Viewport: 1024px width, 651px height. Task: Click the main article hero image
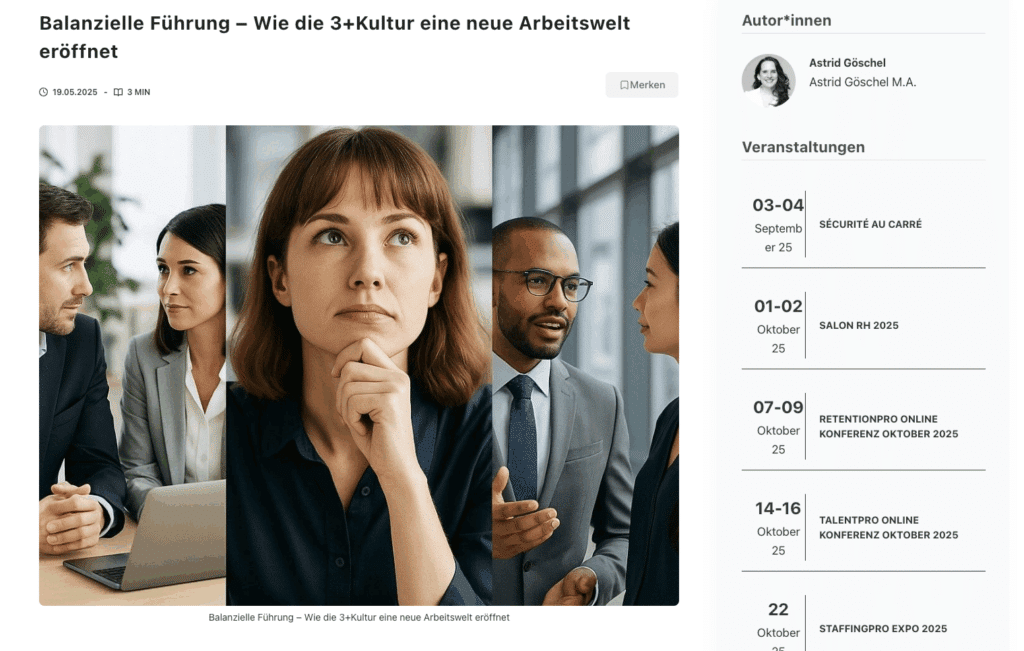click(x=359, y=366)
